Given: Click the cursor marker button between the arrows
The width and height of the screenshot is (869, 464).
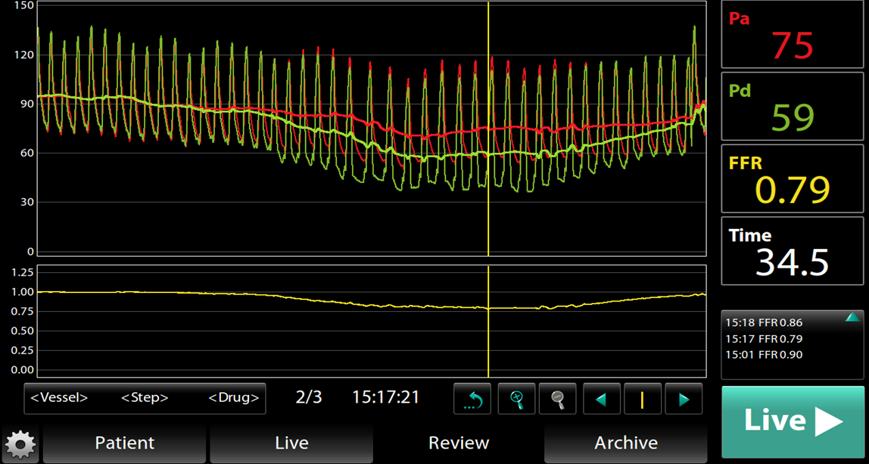Looking at the screenshot, I should pos(642,399).
